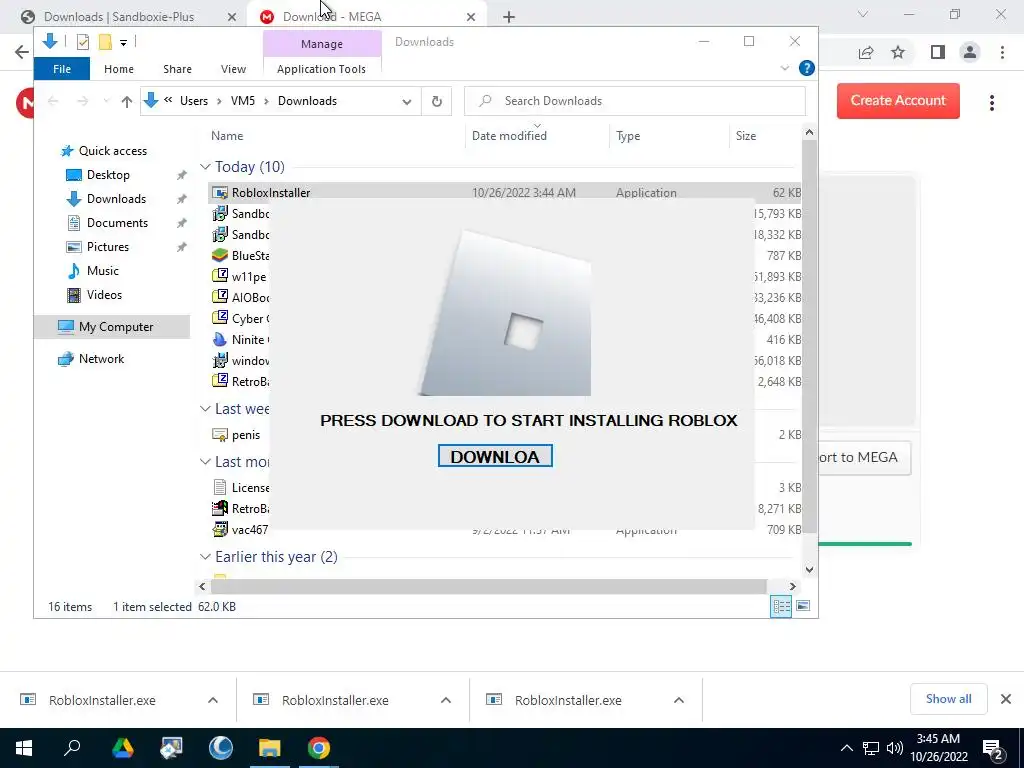
Task: Select the BlueStacks installer file icon
Action: pos(220,255)
